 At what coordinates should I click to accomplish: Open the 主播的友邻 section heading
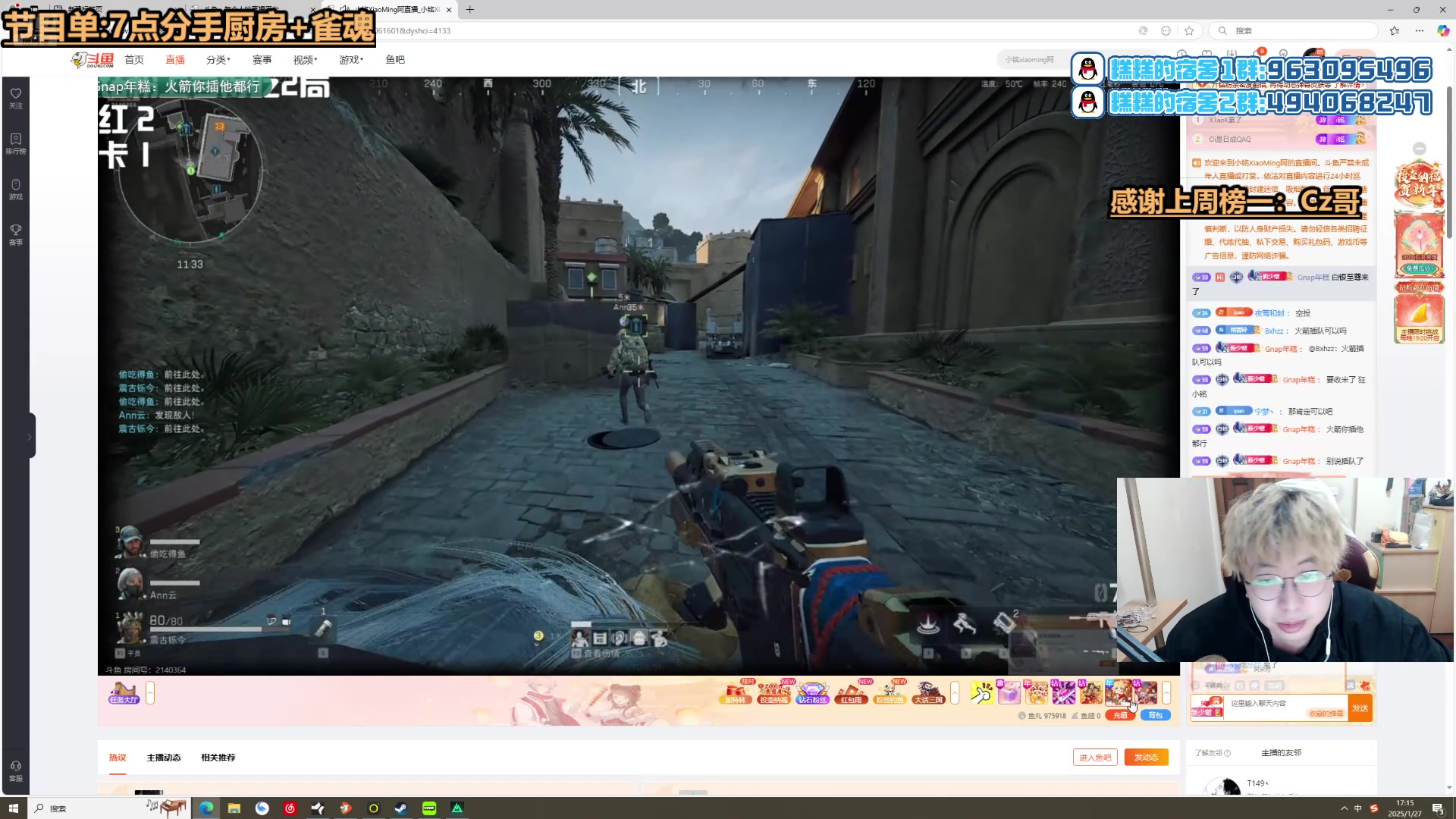pos(1281,753)
